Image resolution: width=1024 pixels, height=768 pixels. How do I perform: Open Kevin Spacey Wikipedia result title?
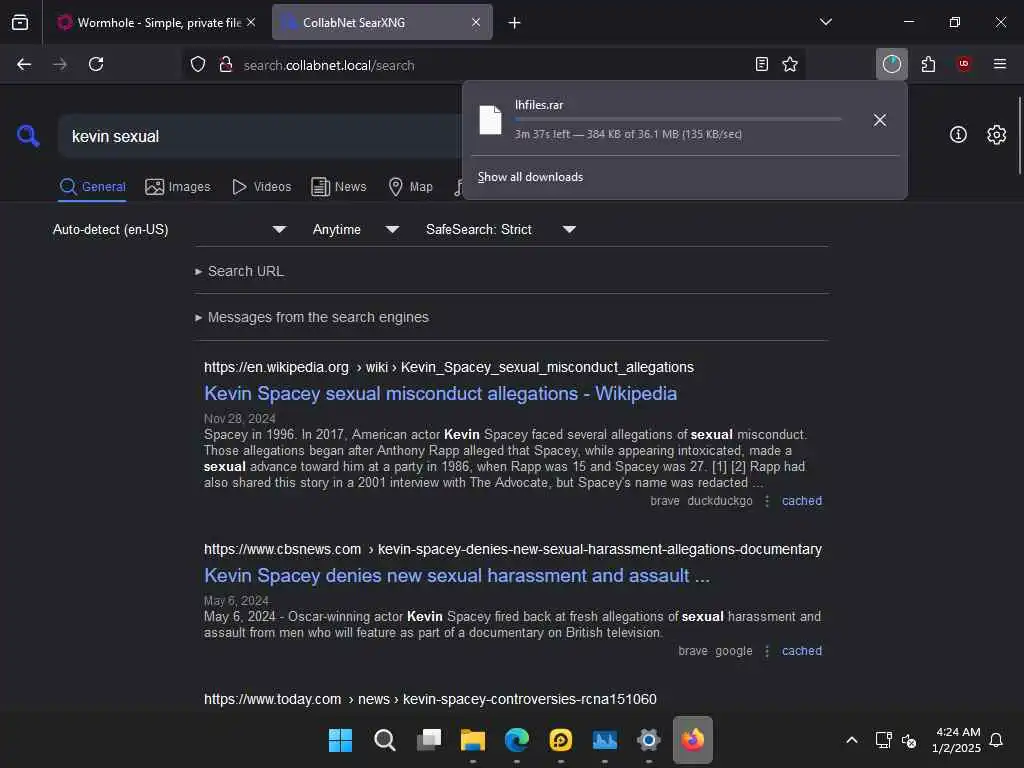coord(440,394)
